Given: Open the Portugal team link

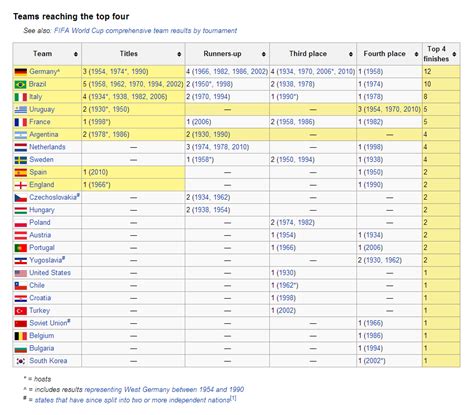Looking at the screenshot, I should click(42, 248).
